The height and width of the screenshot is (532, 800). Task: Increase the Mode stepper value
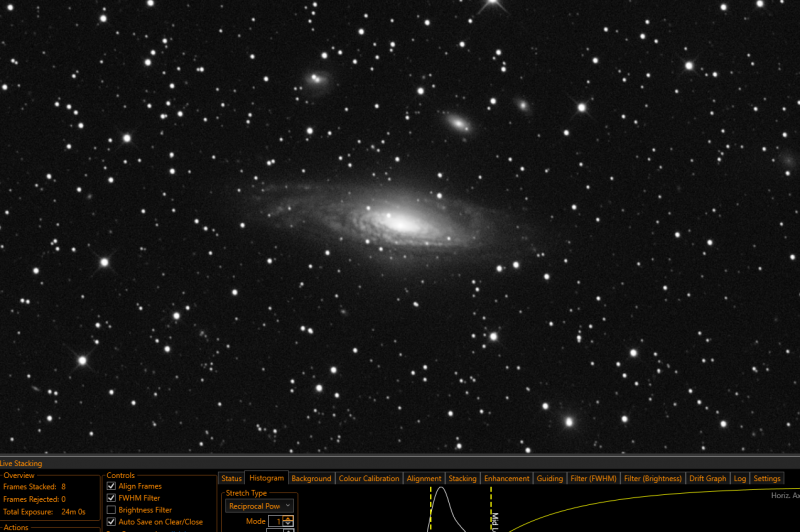click(288, 519)
